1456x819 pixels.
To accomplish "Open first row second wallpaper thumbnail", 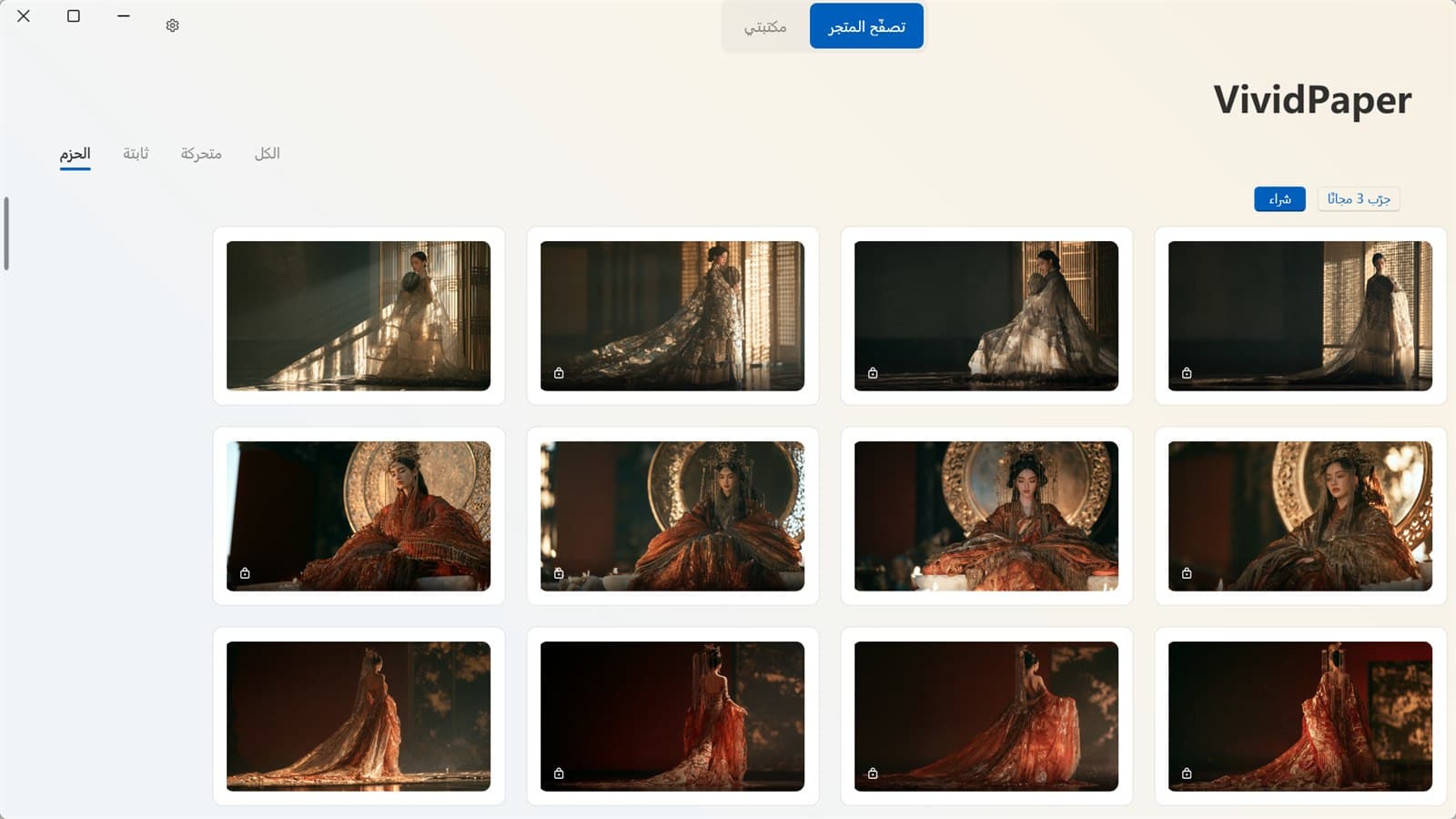I will coord(672,316).
